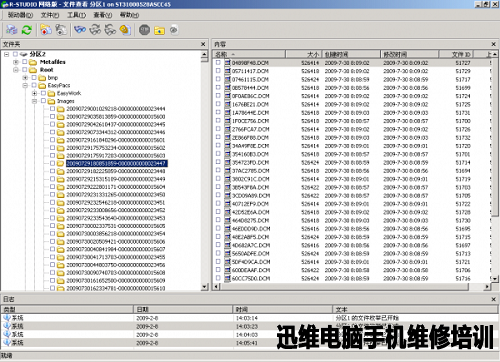
Task: Click the R-Studio icon in the title bar
Action: pyautogui.click(x=5, y=4)
